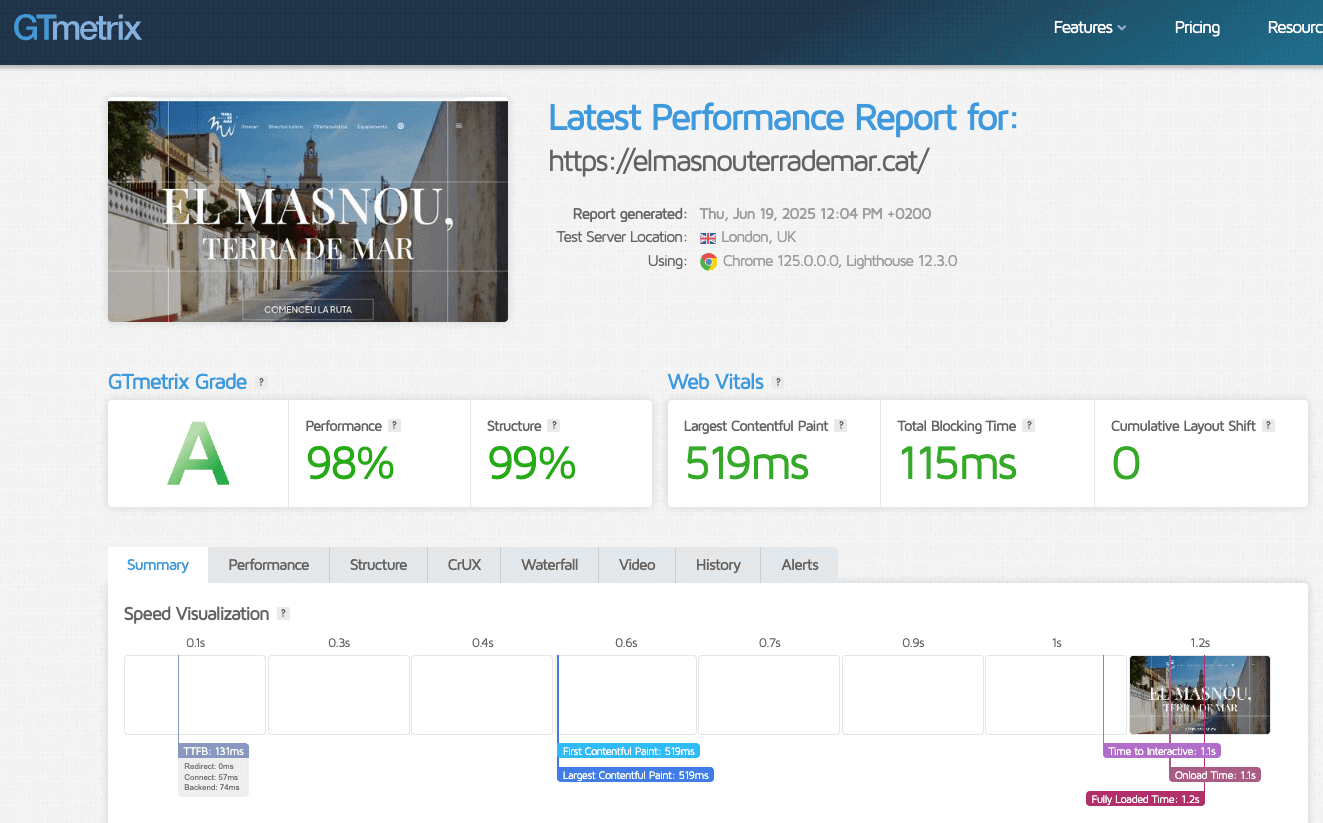Click help icon beside Performance score
This screenshot has height=823, width=1323.
(394, 425)
